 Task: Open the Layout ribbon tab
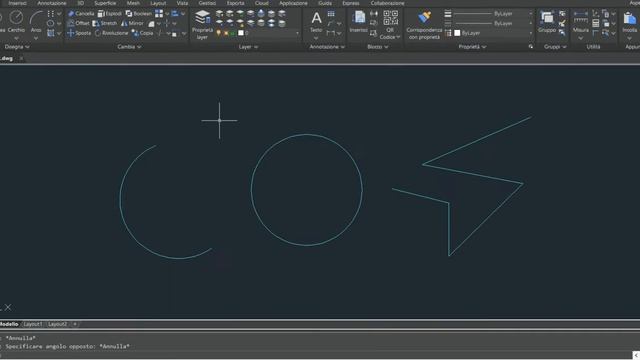[x=158, y=3]
